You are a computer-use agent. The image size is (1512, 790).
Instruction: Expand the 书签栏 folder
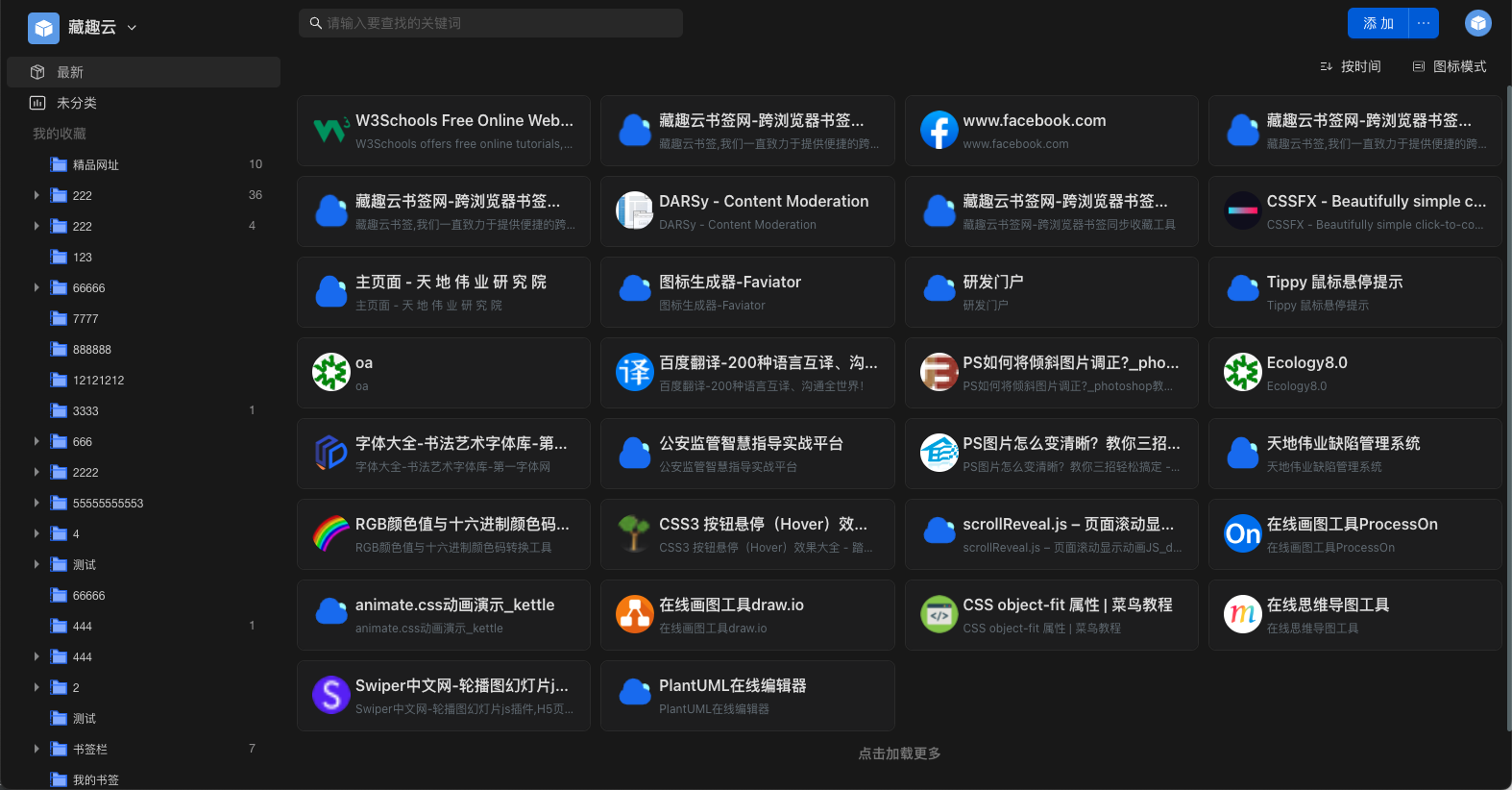tap(37, 749)
